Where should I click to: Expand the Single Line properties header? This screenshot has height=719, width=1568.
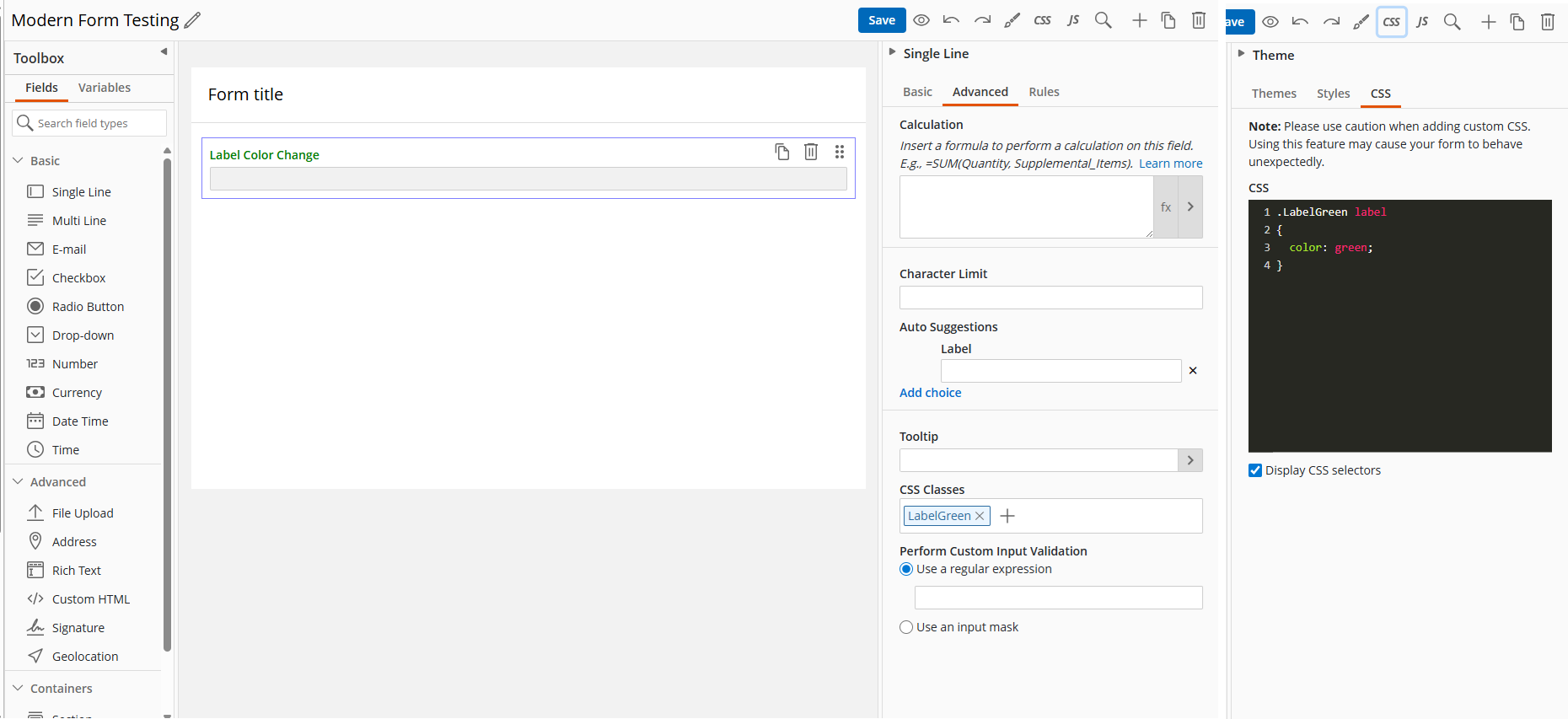[892, 52]
